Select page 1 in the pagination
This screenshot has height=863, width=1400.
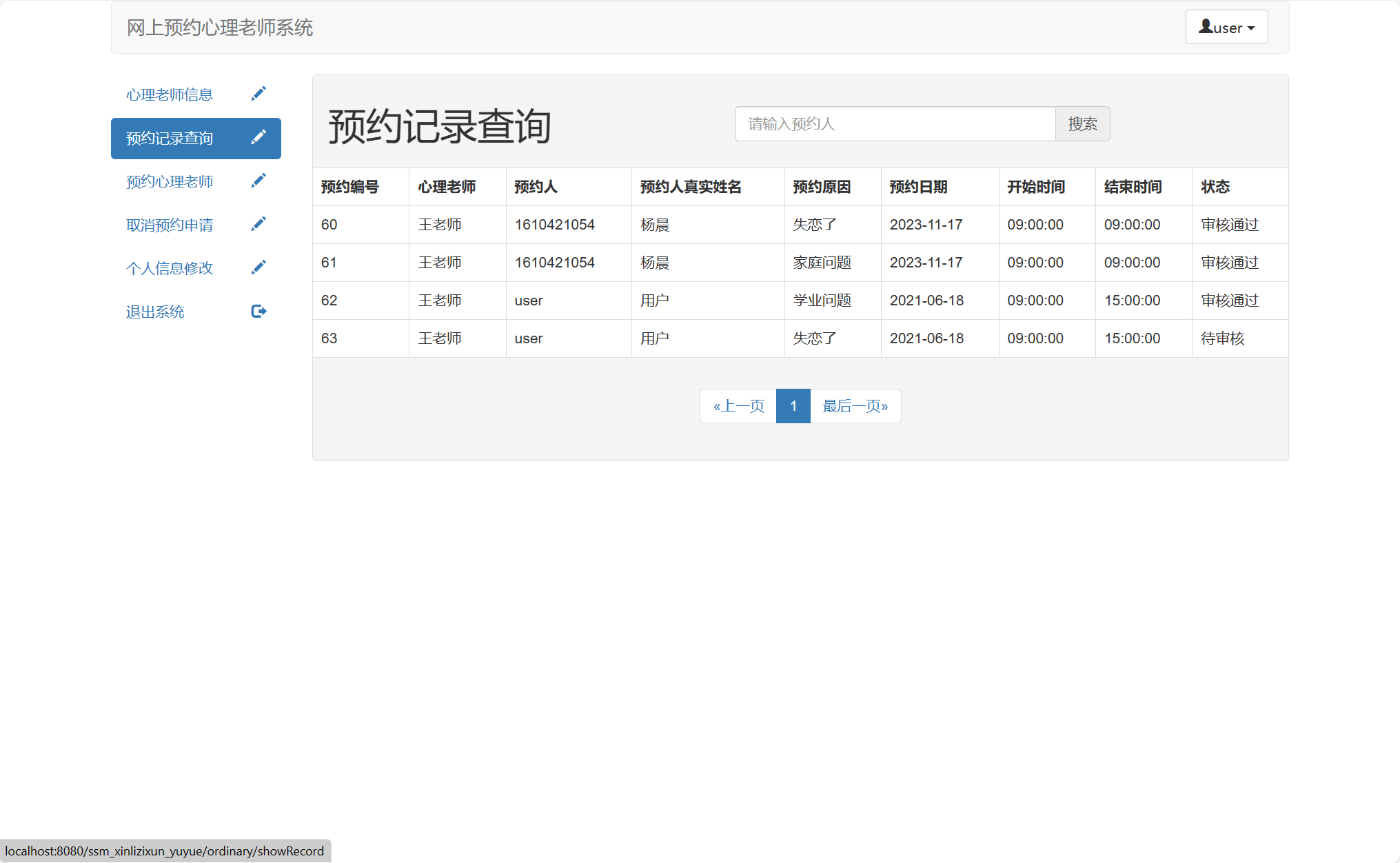click(x=793, y=406)
